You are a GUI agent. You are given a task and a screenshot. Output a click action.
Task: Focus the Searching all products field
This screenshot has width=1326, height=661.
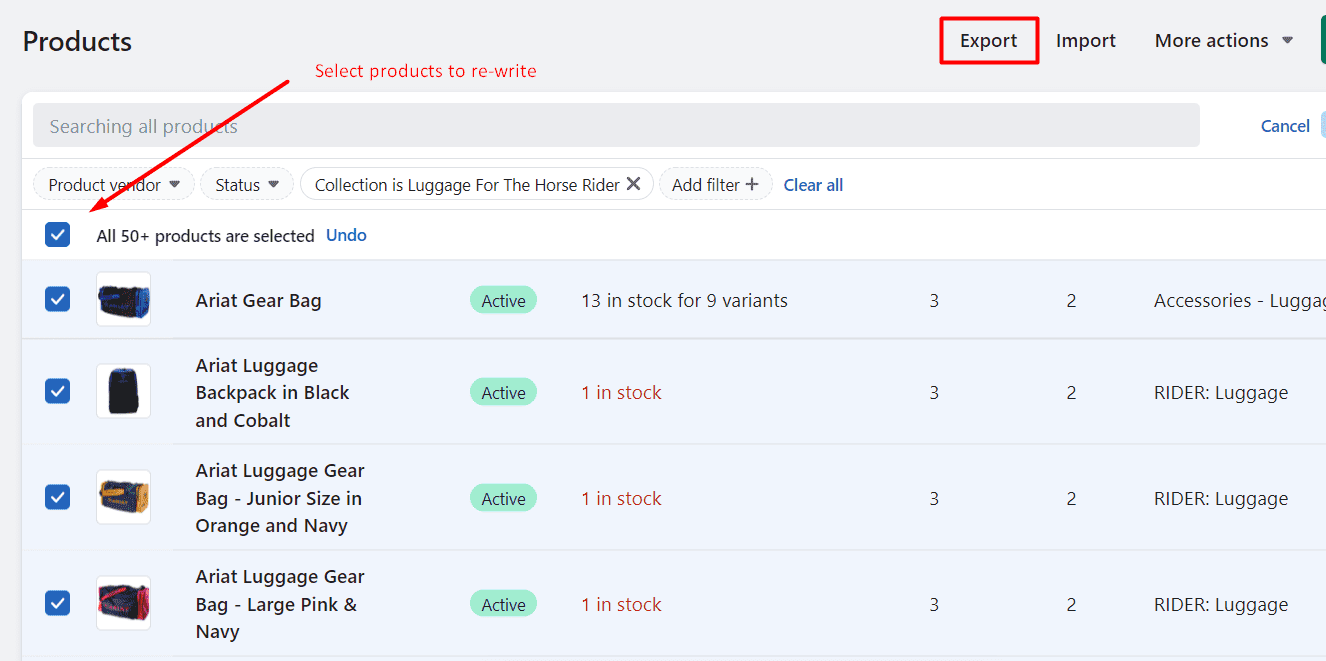pos(616,126)
